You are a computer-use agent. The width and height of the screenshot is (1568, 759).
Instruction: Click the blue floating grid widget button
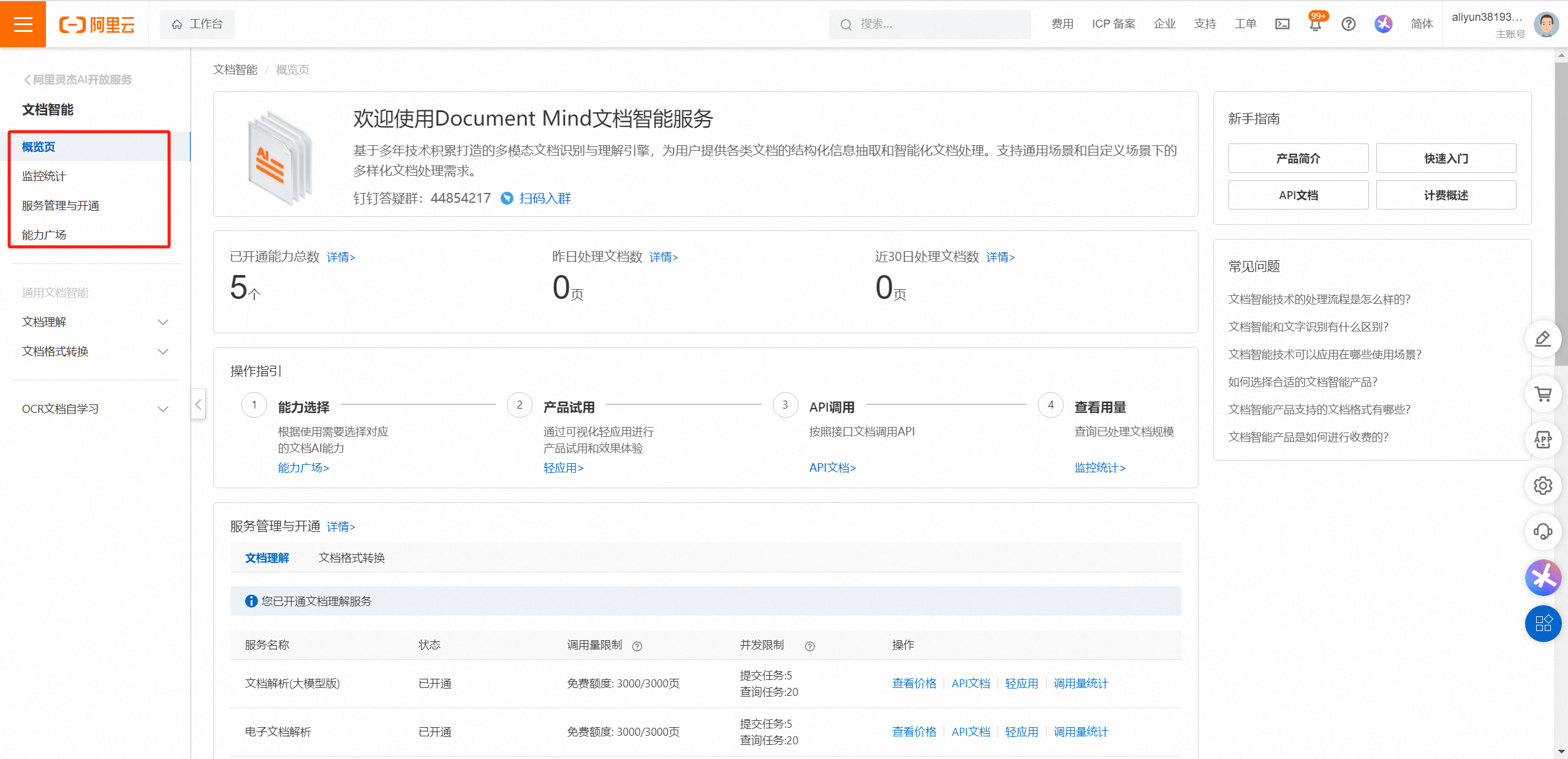[x=1543, y=624]
